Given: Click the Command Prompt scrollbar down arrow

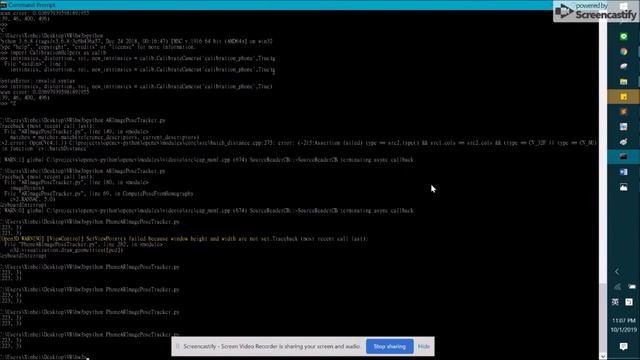Looking at the screenshot, I should click(x=602, y=356).
